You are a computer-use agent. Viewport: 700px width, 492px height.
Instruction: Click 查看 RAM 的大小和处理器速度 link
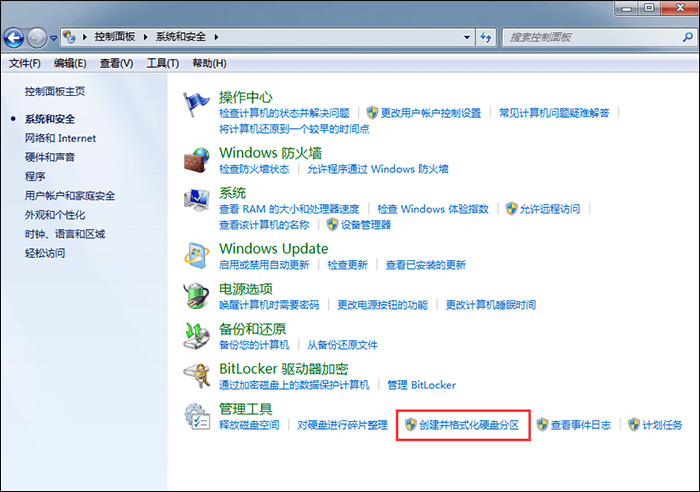[x=289, y=209]
